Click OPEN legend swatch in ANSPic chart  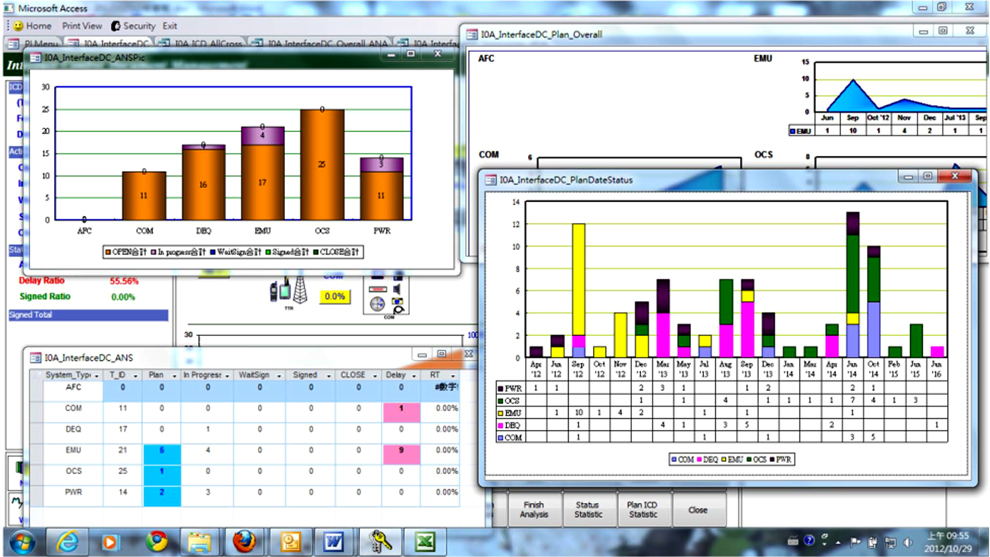[109, 252]
